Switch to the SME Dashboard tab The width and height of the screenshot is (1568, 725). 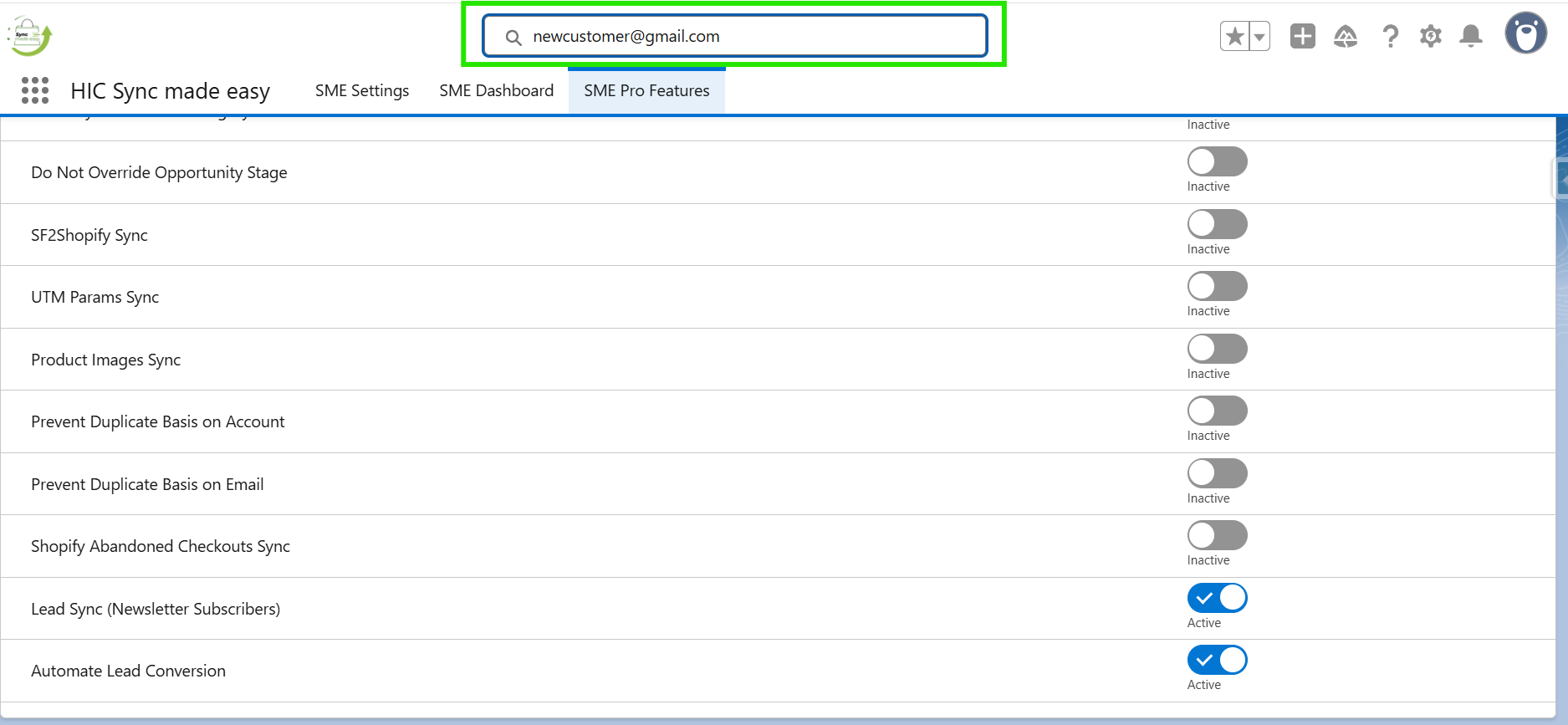click(497, 90)
